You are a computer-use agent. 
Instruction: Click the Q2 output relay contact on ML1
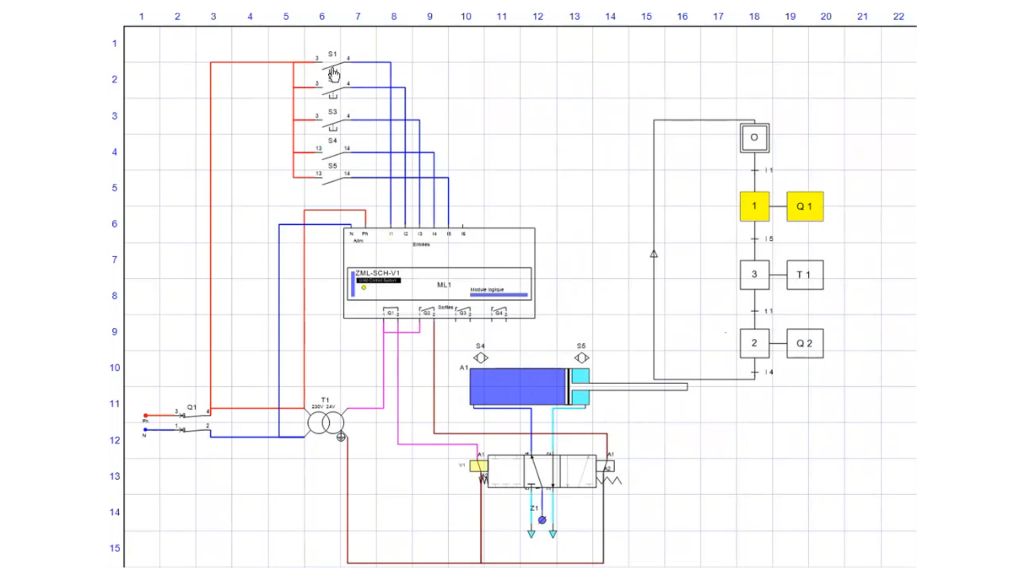426,312
